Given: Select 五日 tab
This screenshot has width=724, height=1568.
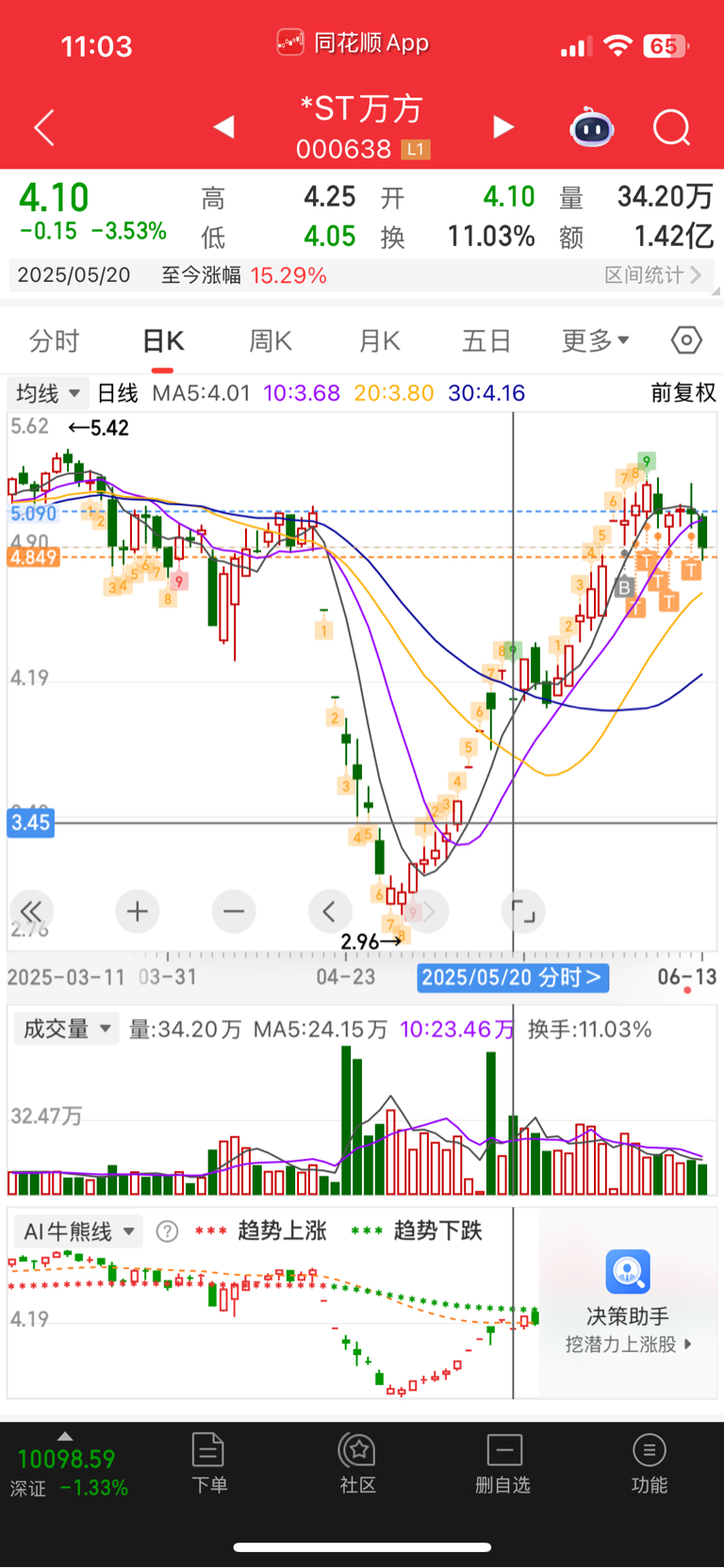Looking at the screenshot, I should point(486,340).
